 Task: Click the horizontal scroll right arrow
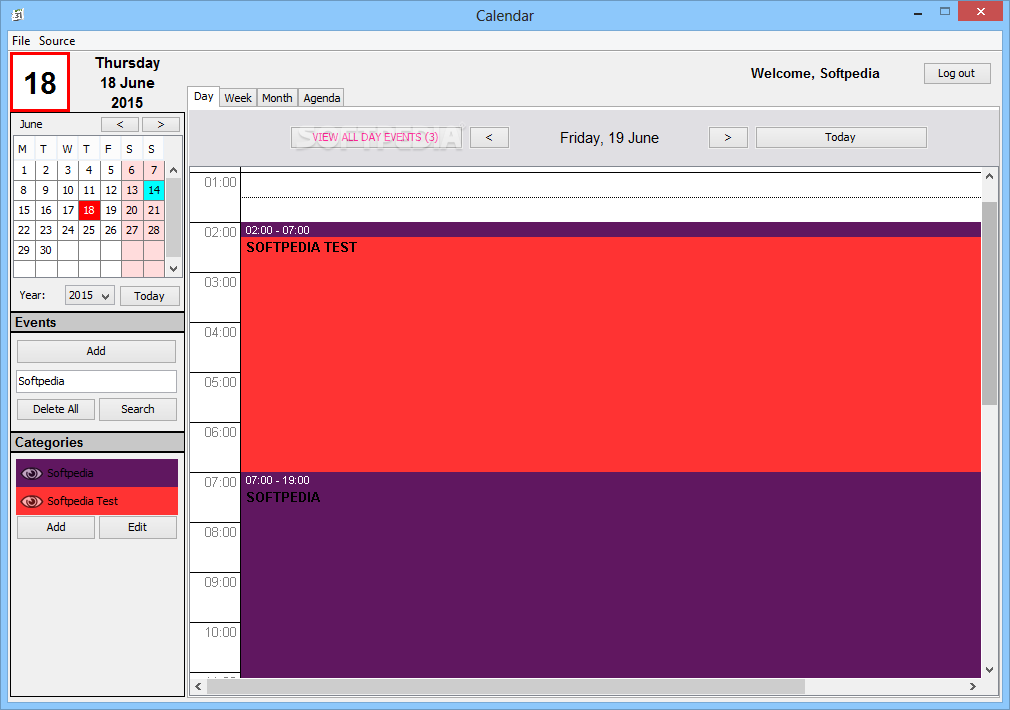973,687
